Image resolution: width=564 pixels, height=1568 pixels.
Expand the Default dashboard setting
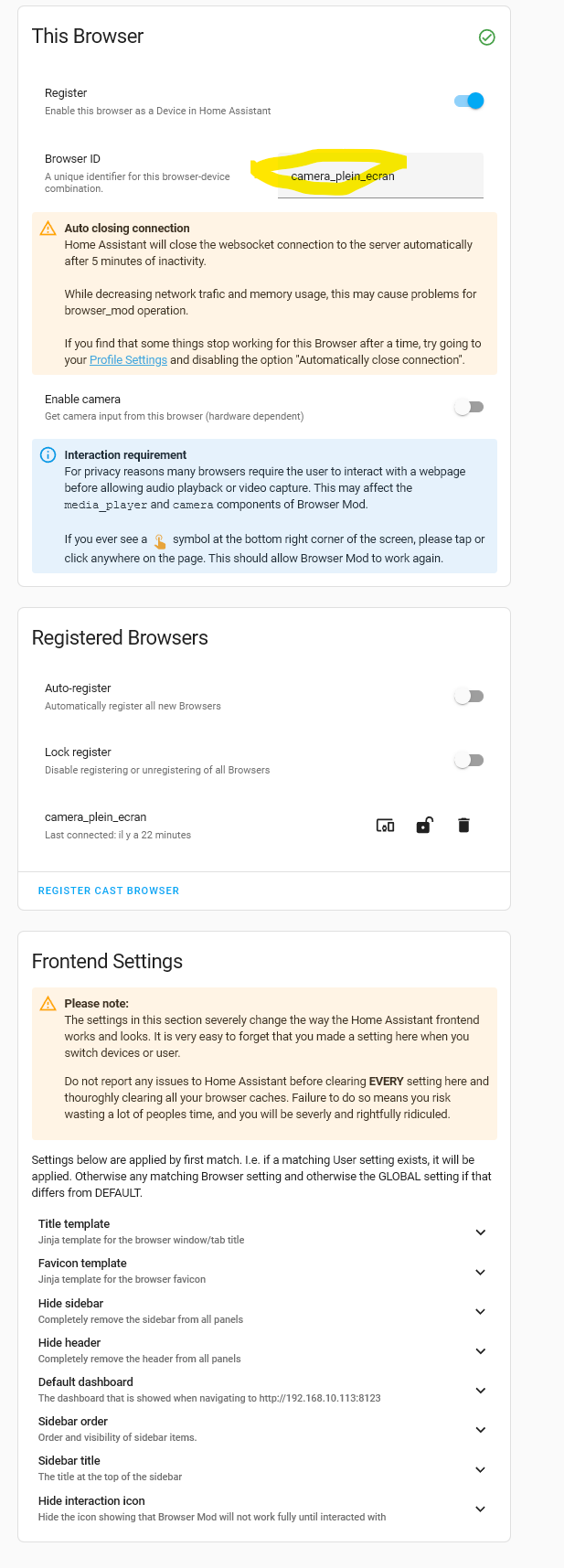click(x=481, y=1391)
